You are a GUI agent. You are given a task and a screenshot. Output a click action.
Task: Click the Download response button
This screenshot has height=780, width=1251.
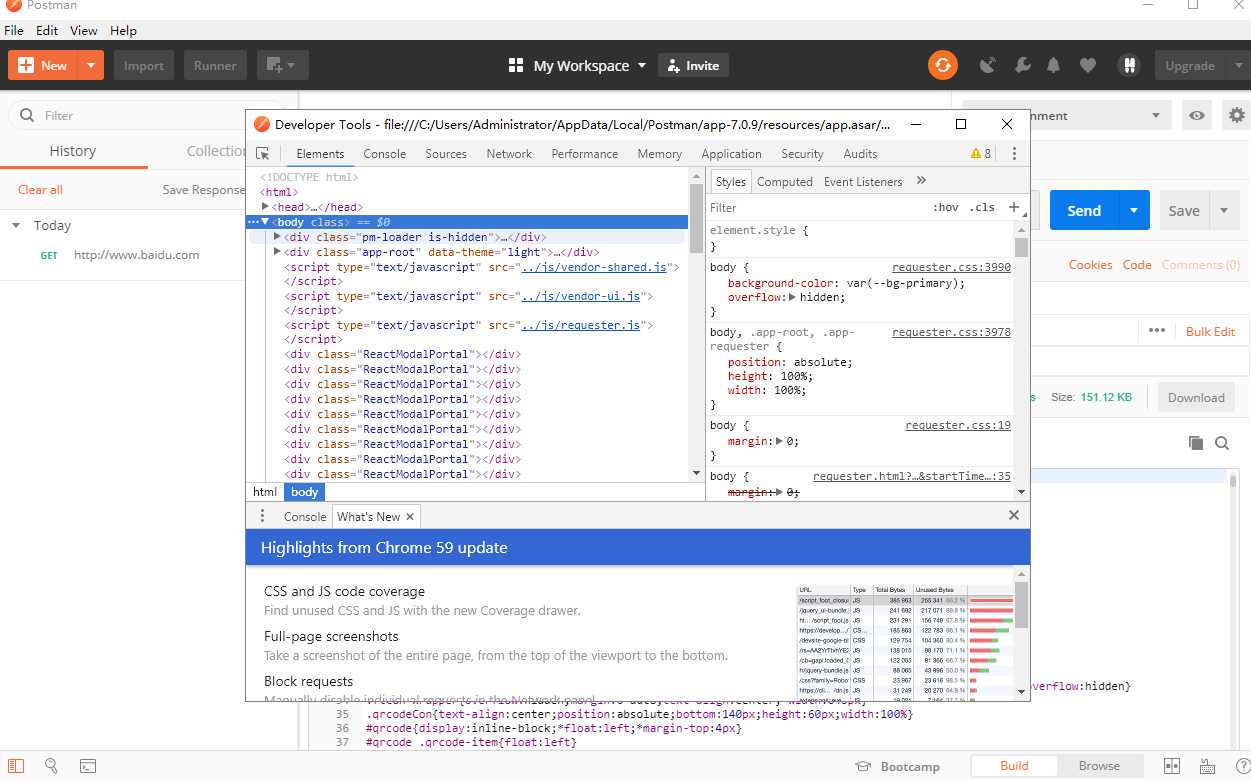coord(1196,397)
